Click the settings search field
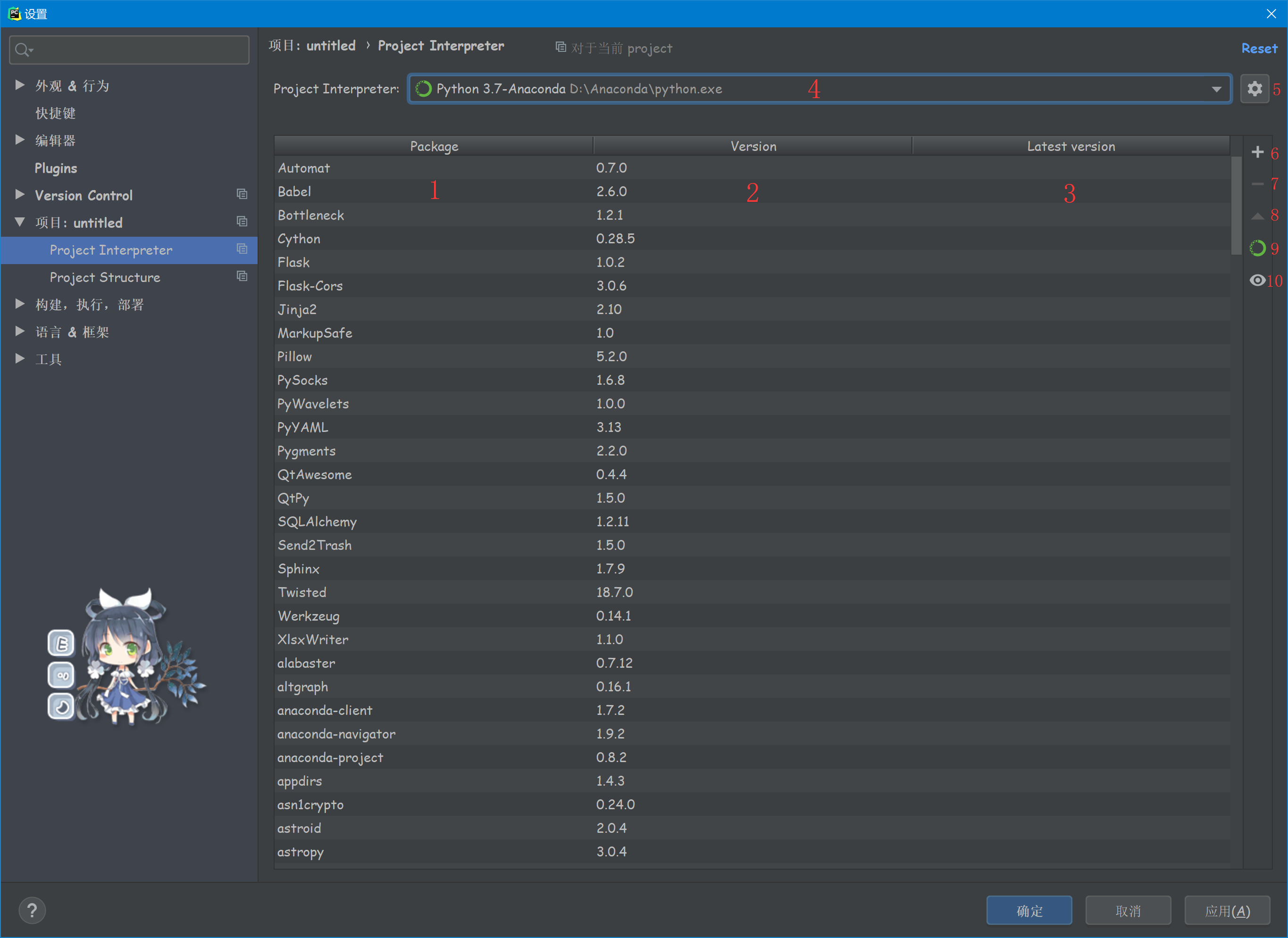Viewport: 1288px width, 938px height. 129,50
